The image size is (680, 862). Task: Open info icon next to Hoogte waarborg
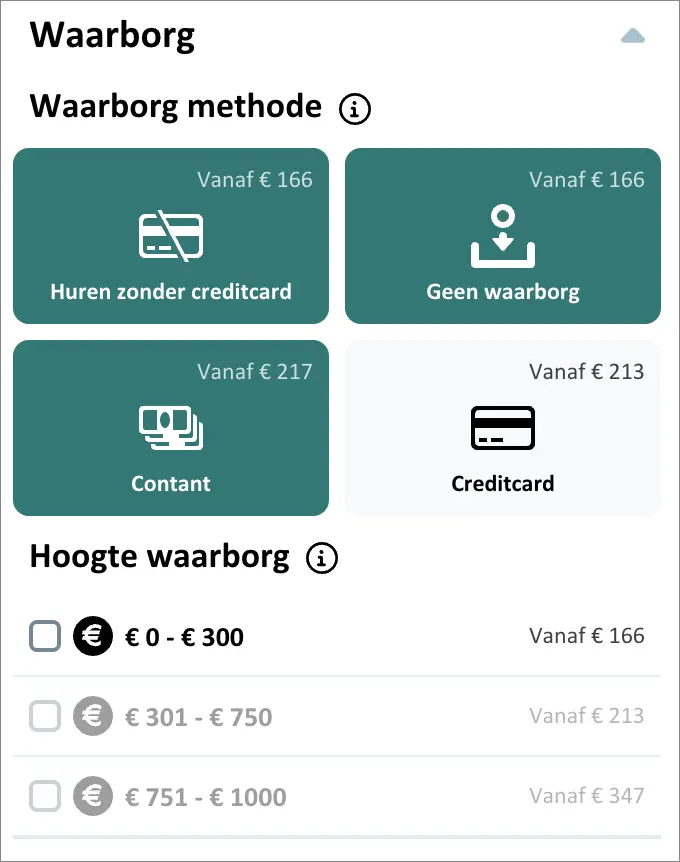[x=322, y=559]
